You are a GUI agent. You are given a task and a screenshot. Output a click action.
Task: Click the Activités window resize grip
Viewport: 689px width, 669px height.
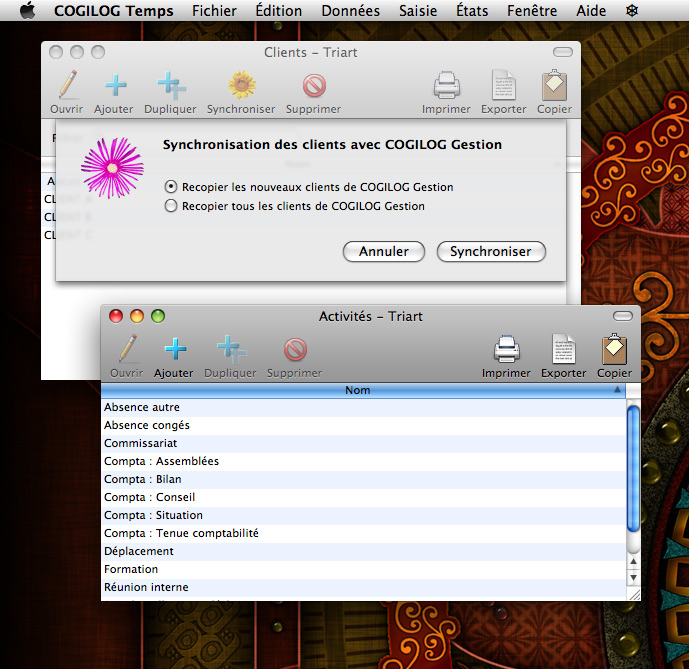634,594
